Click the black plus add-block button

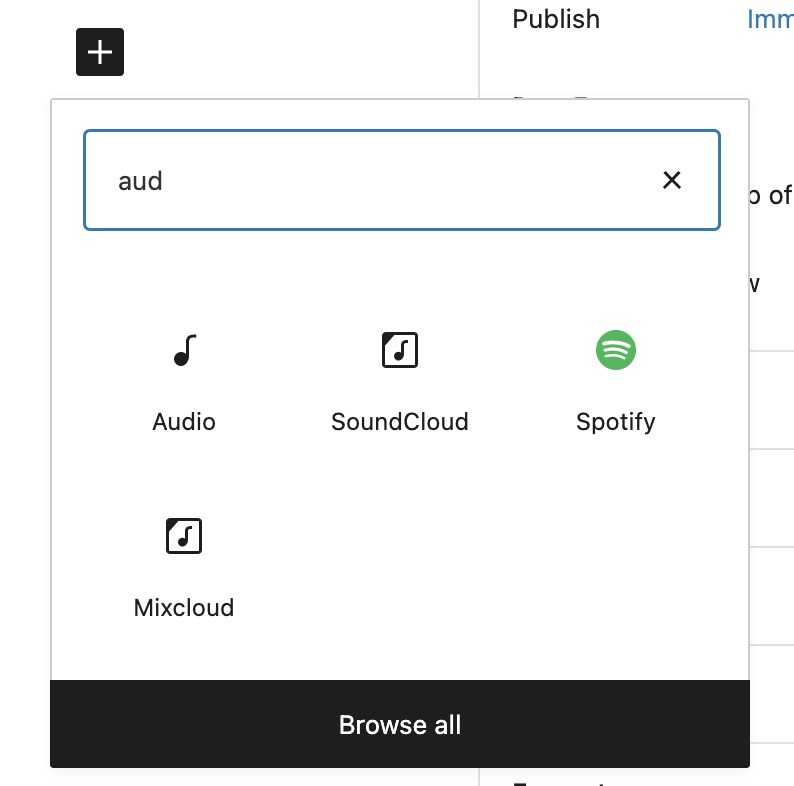100,52
